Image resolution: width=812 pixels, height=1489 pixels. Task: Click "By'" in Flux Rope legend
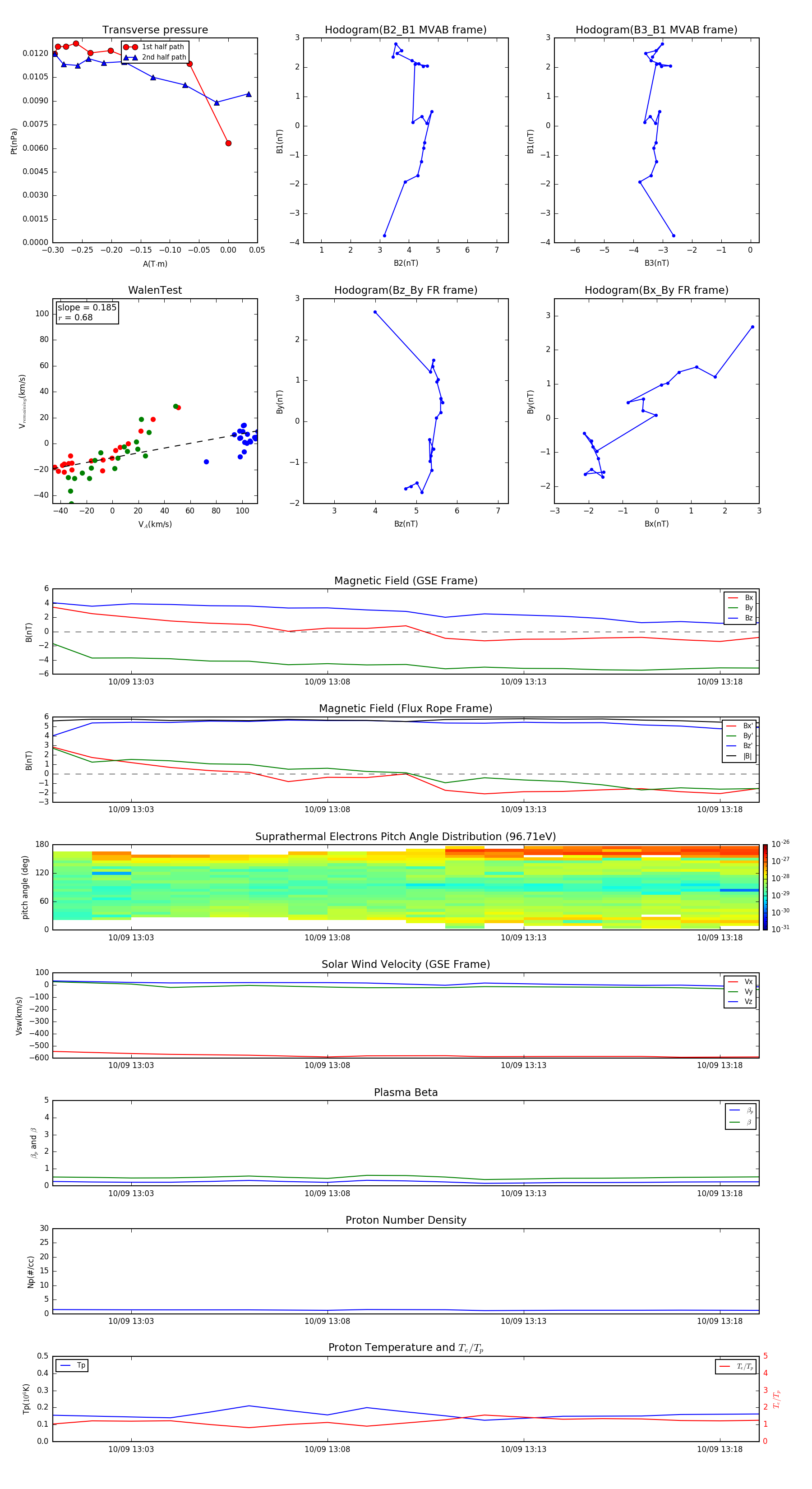click(748, 736)
